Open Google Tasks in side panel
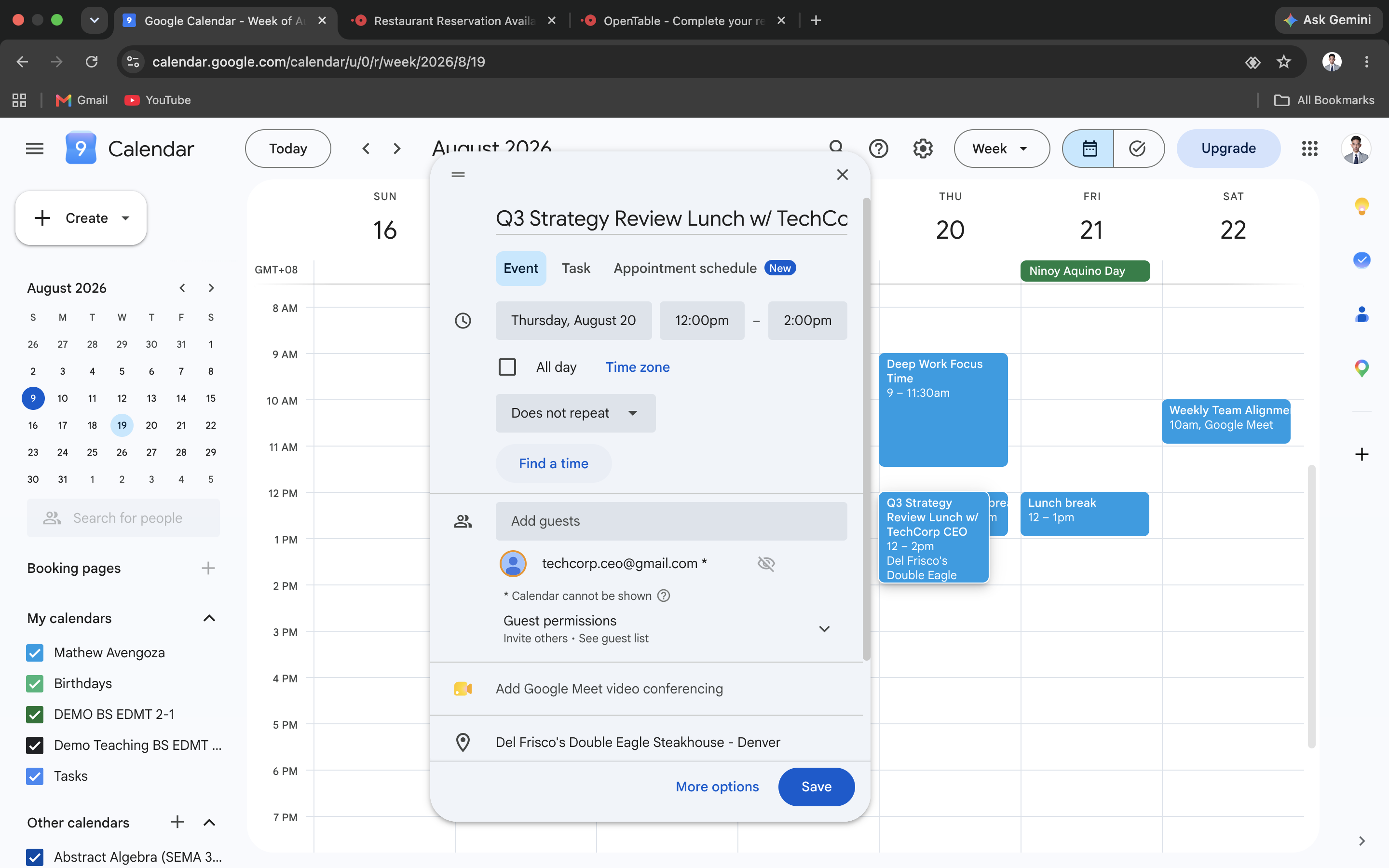The image size is (1389, 868). [1362, 260]
